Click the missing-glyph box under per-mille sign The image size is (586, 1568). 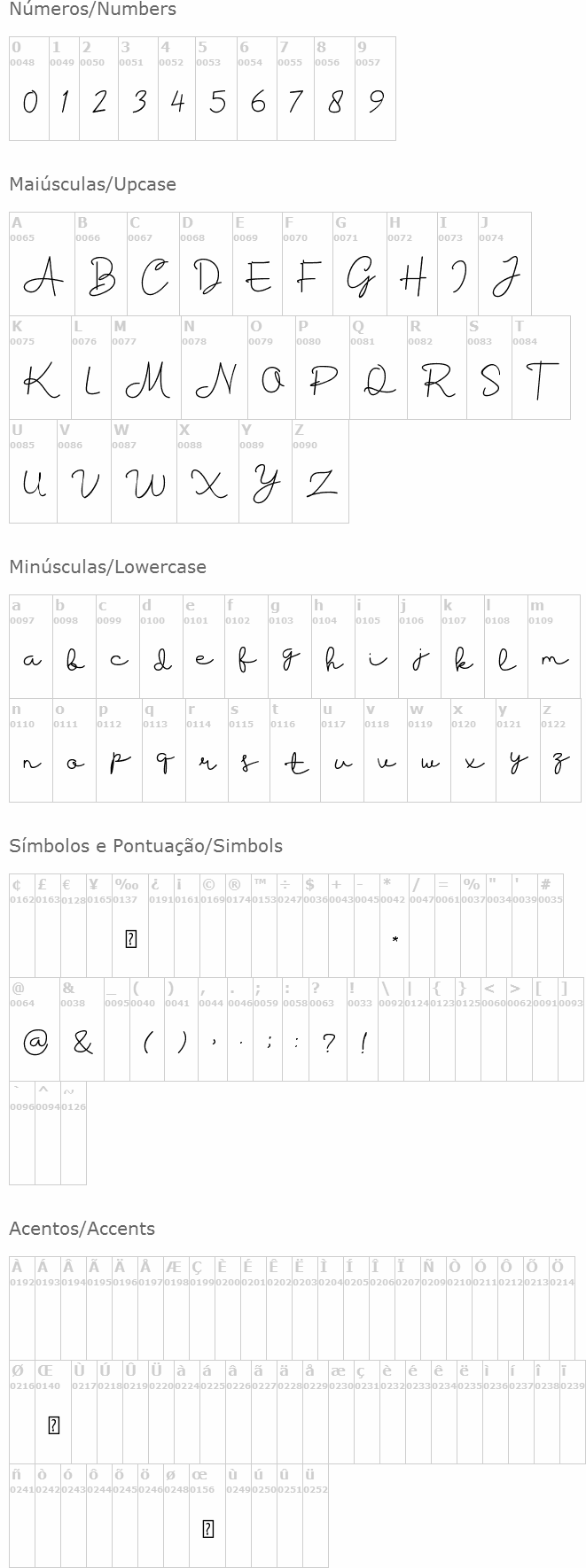[x=130, y=939]
